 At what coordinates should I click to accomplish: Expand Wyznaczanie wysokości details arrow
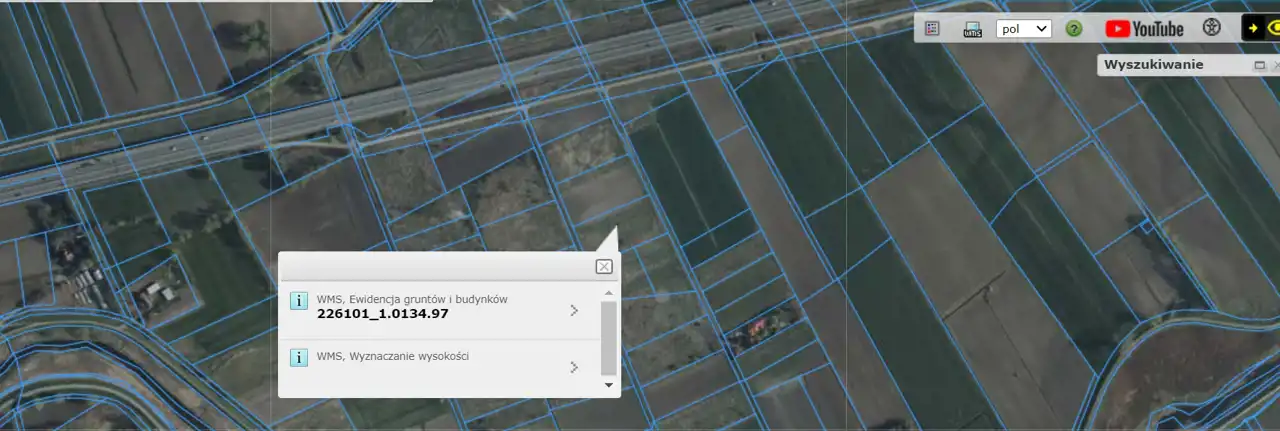click(574, 367)
